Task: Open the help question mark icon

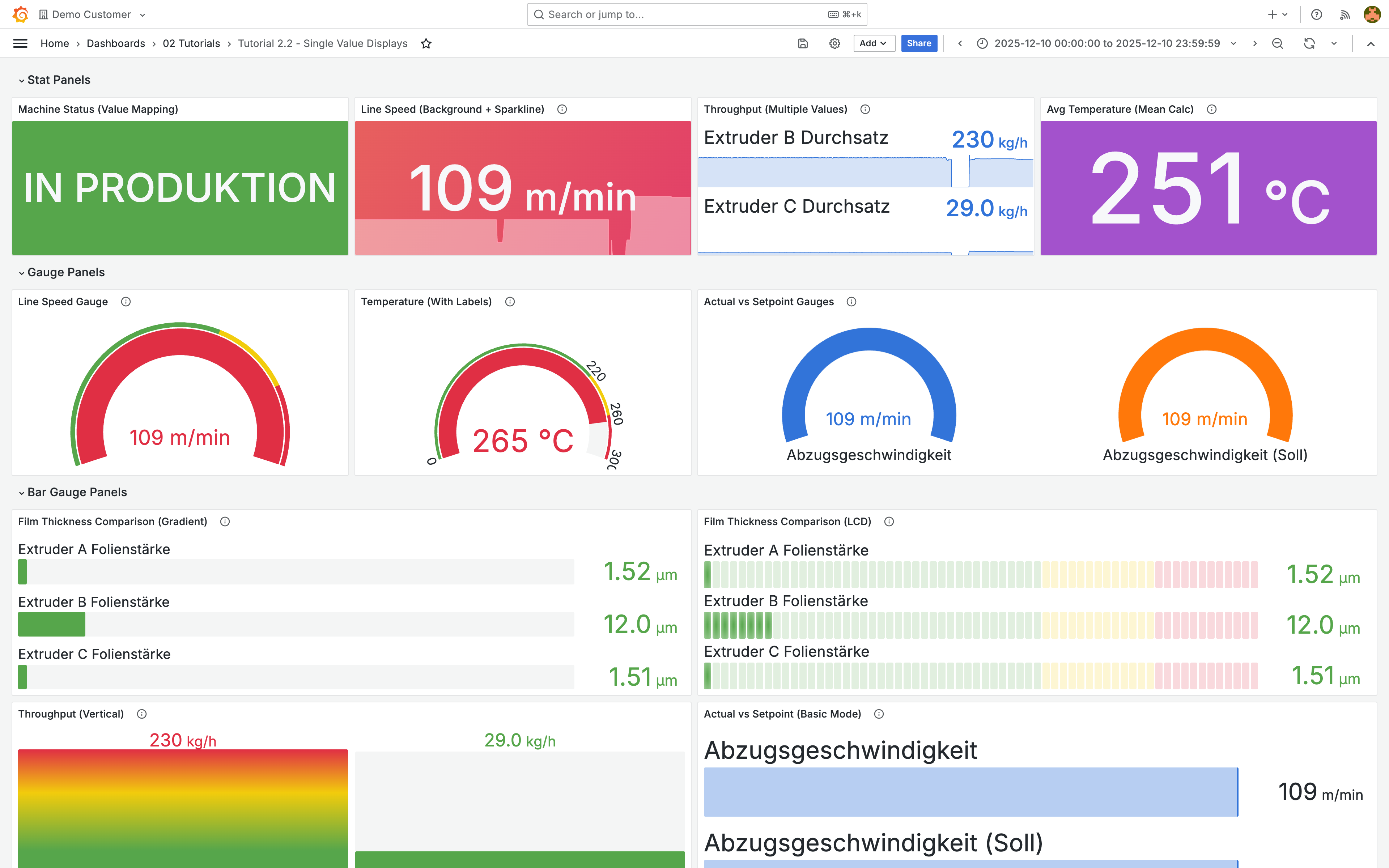Action: (1317, 14)
